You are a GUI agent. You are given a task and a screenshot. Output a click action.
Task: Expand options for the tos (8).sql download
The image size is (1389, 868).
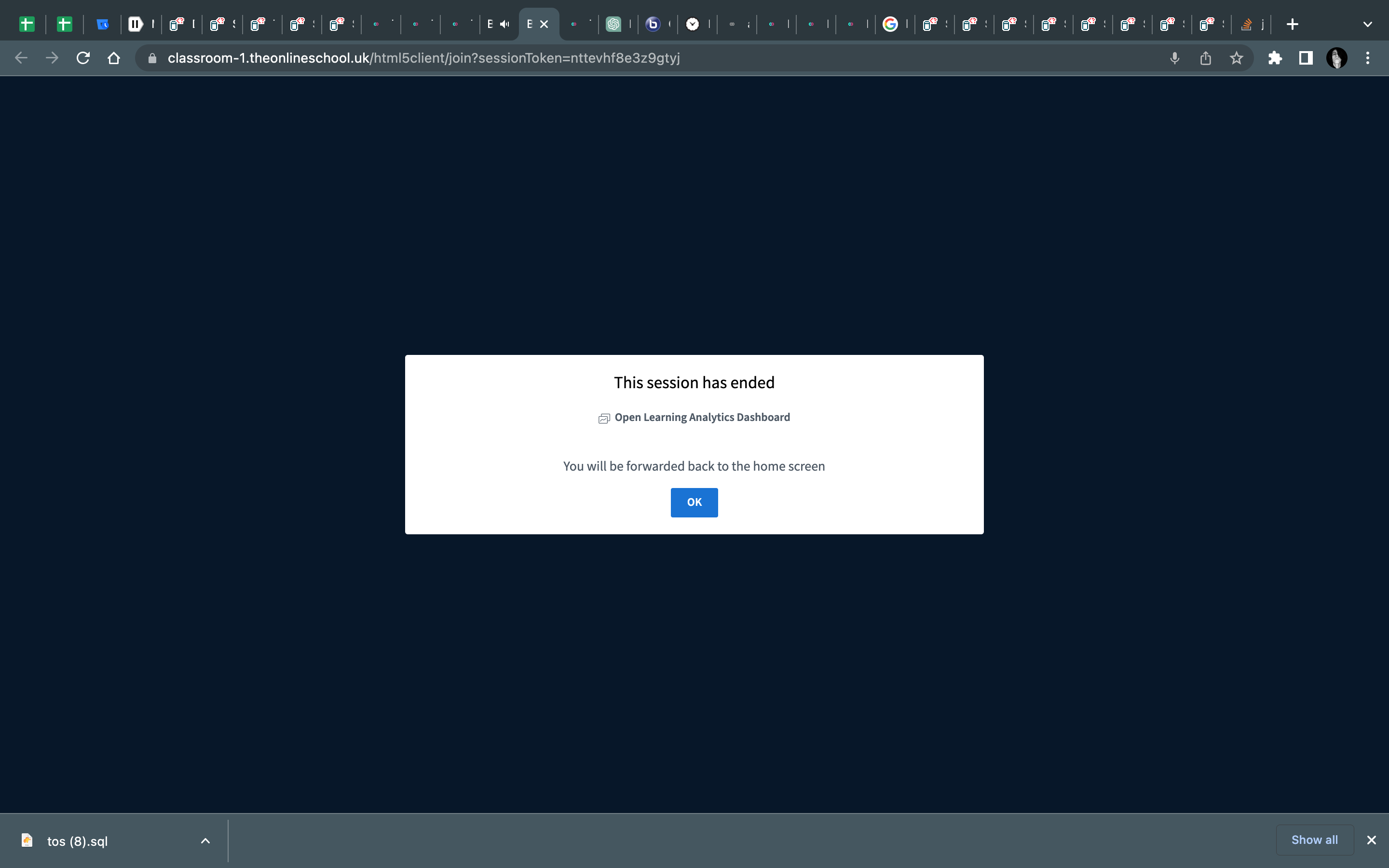coord(205,841)
